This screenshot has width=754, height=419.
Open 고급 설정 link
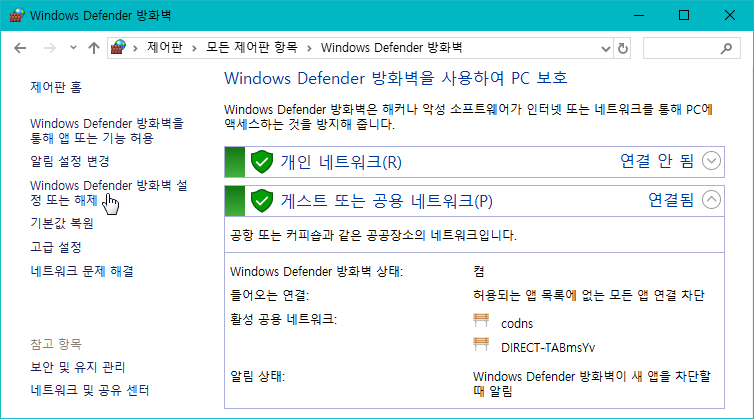coord(56,247)
